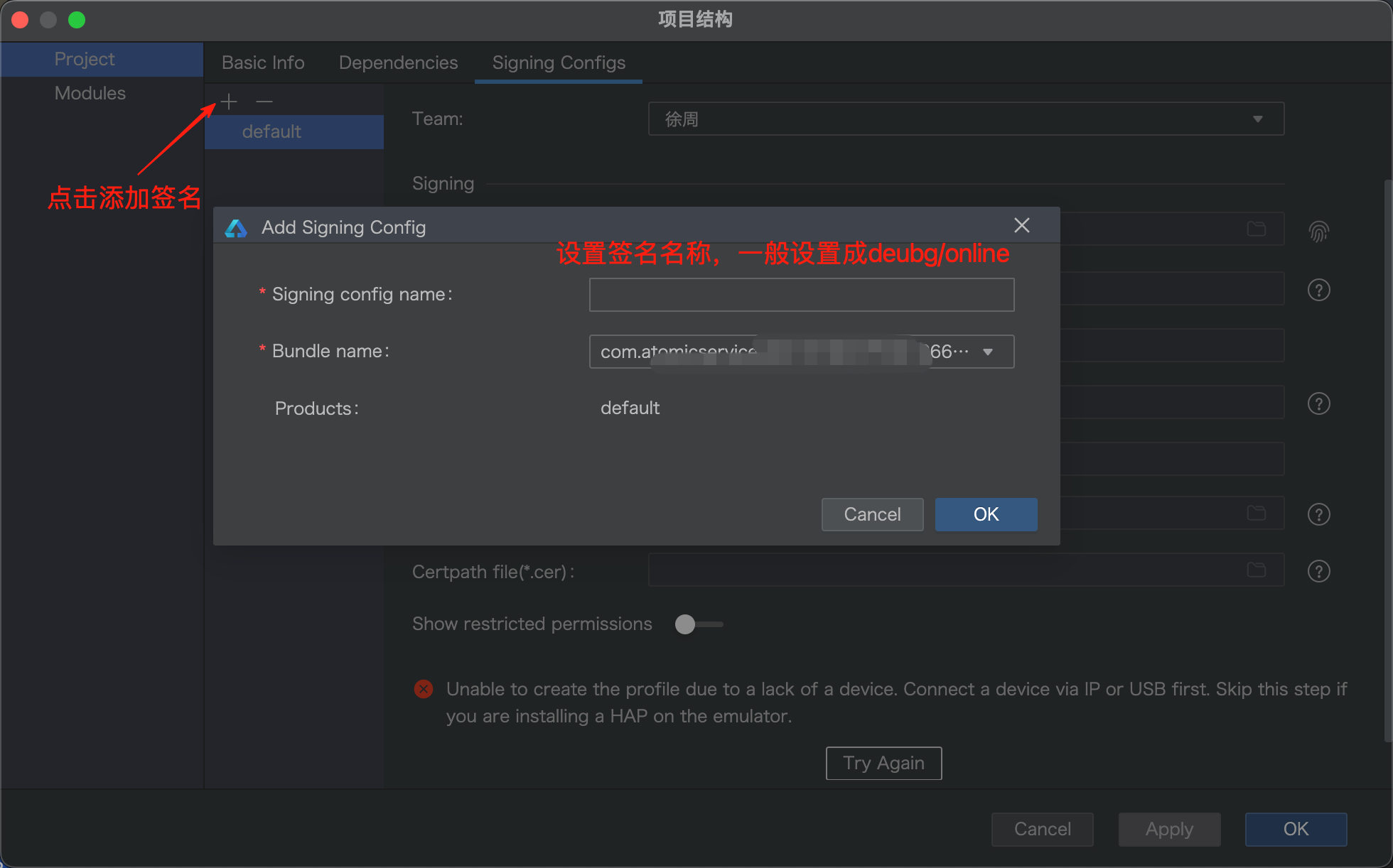Click folder icon in top signing field
Screen dimensions: 1393x868
[x=1257, y=229]
